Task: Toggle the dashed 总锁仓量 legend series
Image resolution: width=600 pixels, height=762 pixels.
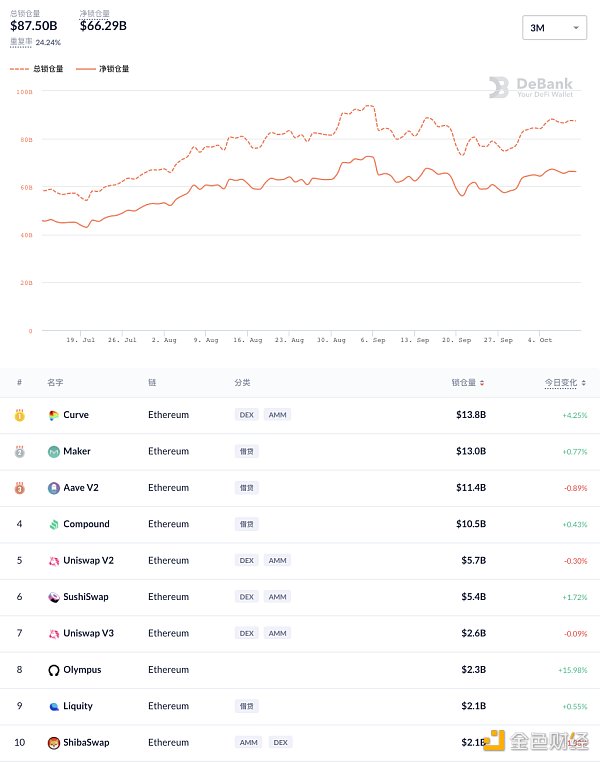Action: [36, 69]
